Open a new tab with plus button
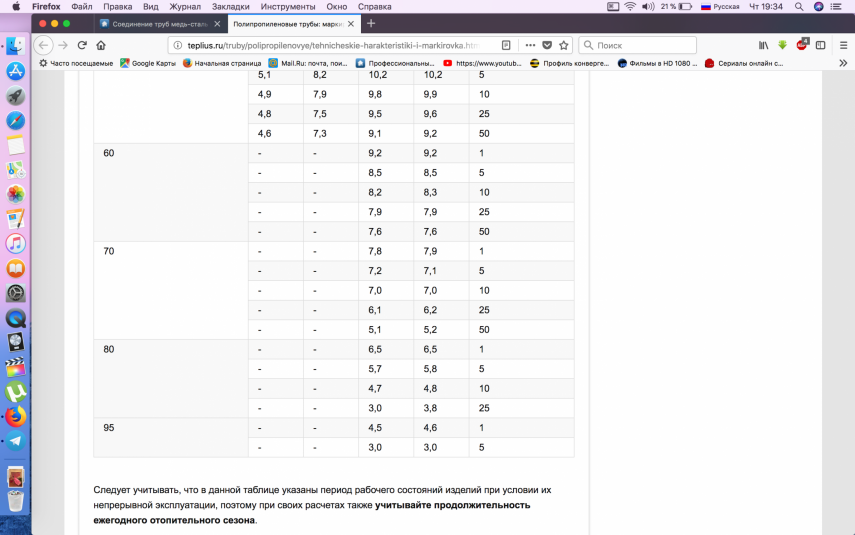This screenshot has width=855, height=535. tap(371, 23)
